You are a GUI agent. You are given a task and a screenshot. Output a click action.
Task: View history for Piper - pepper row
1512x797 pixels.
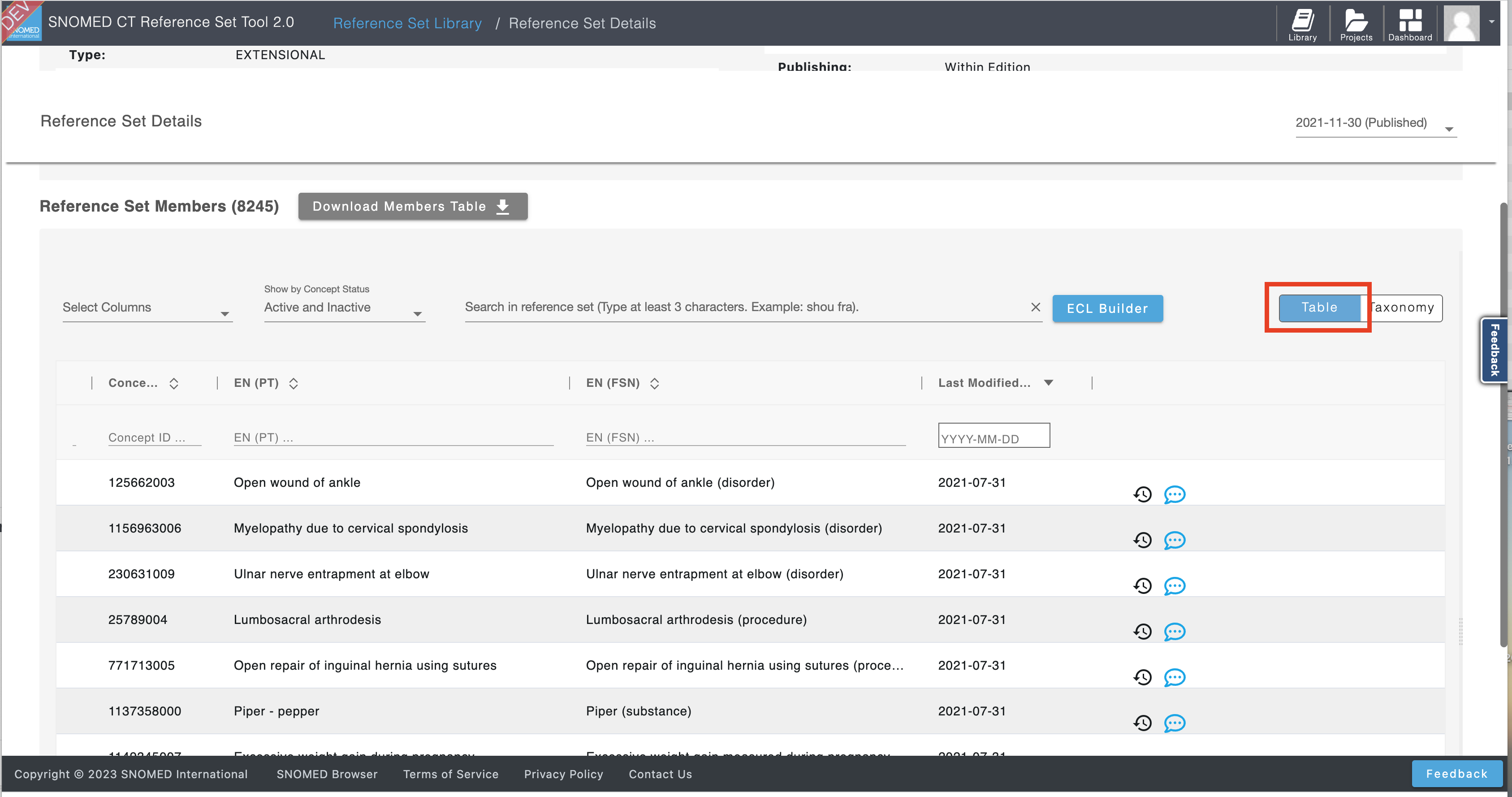[1142, 723]
